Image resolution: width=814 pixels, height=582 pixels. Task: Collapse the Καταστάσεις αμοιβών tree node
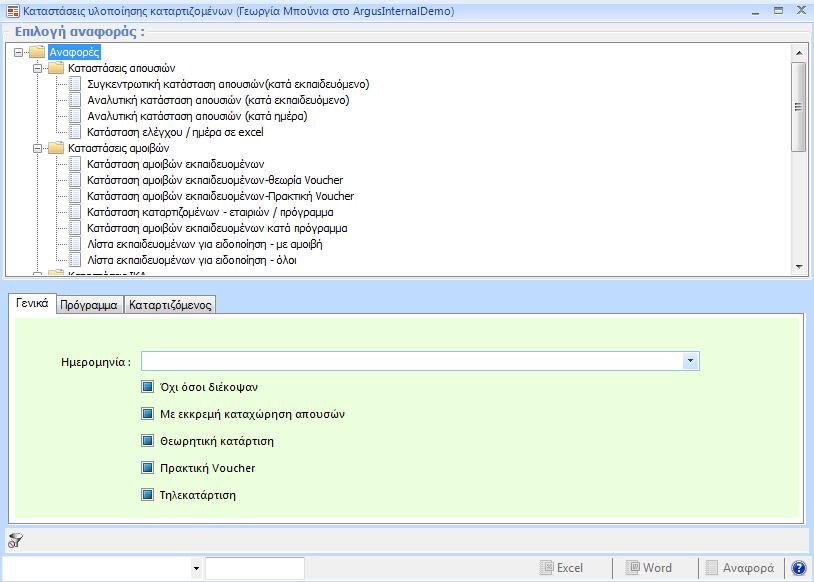38,148
